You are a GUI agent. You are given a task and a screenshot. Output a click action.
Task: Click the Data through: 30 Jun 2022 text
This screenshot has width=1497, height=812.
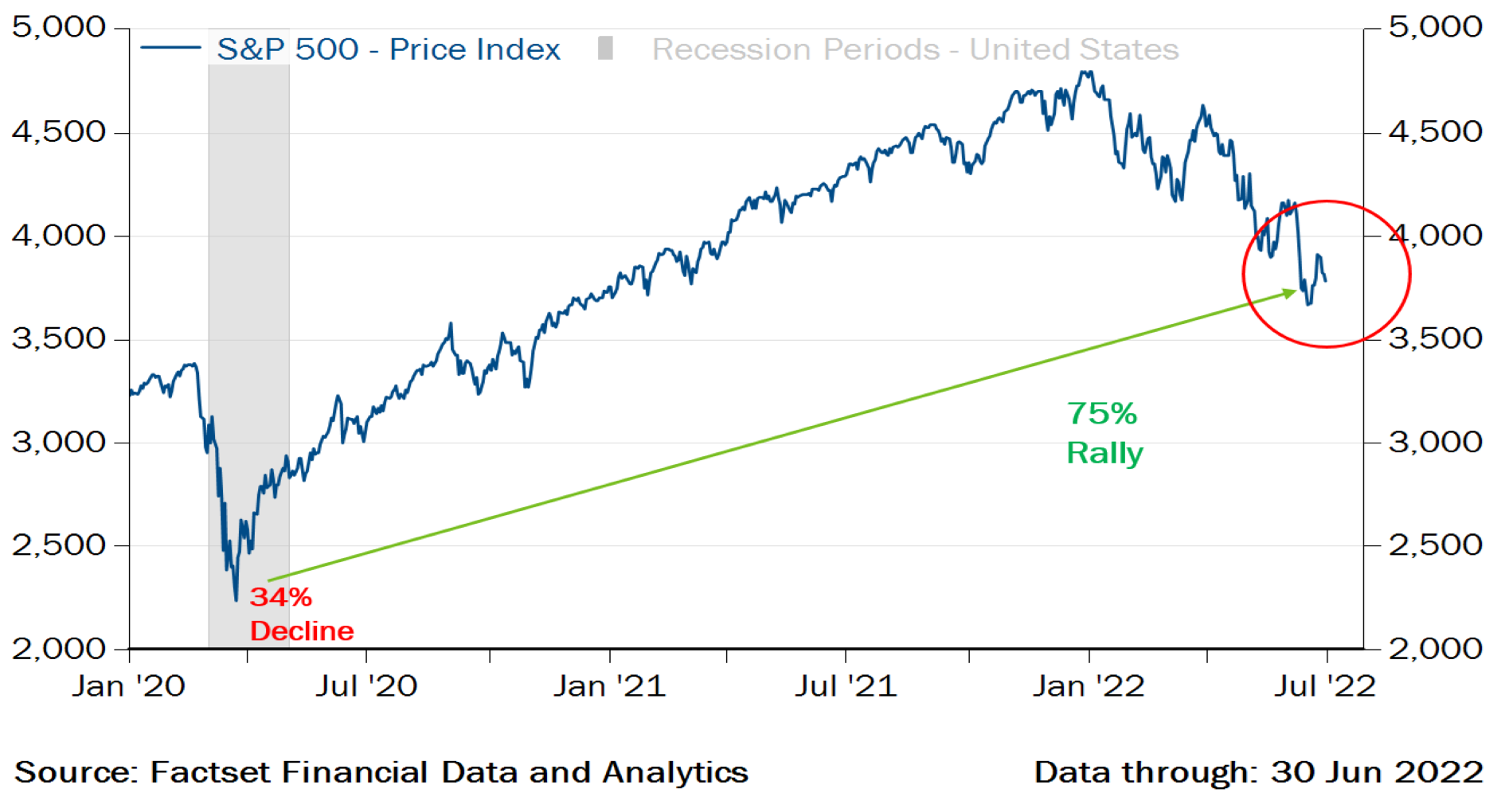(x=1258, y=772)
